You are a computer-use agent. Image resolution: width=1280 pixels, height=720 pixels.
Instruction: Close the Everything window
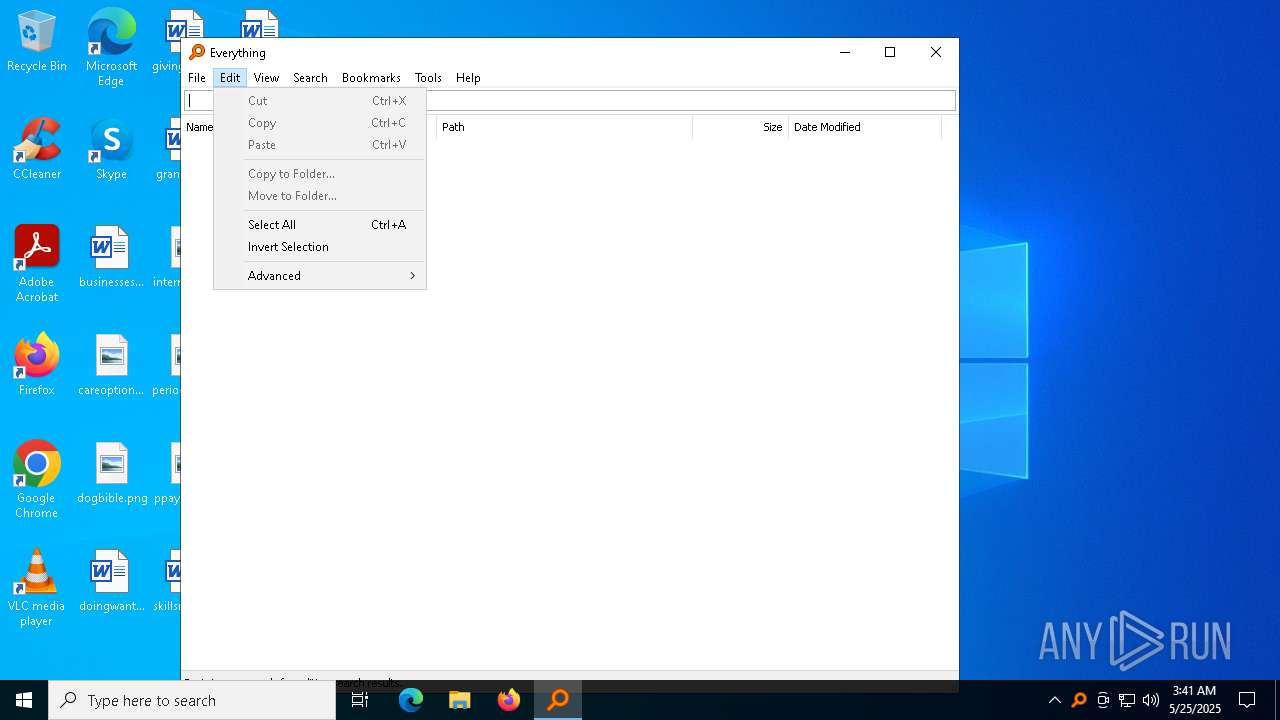pyautogui.click(x=936, y=53)
